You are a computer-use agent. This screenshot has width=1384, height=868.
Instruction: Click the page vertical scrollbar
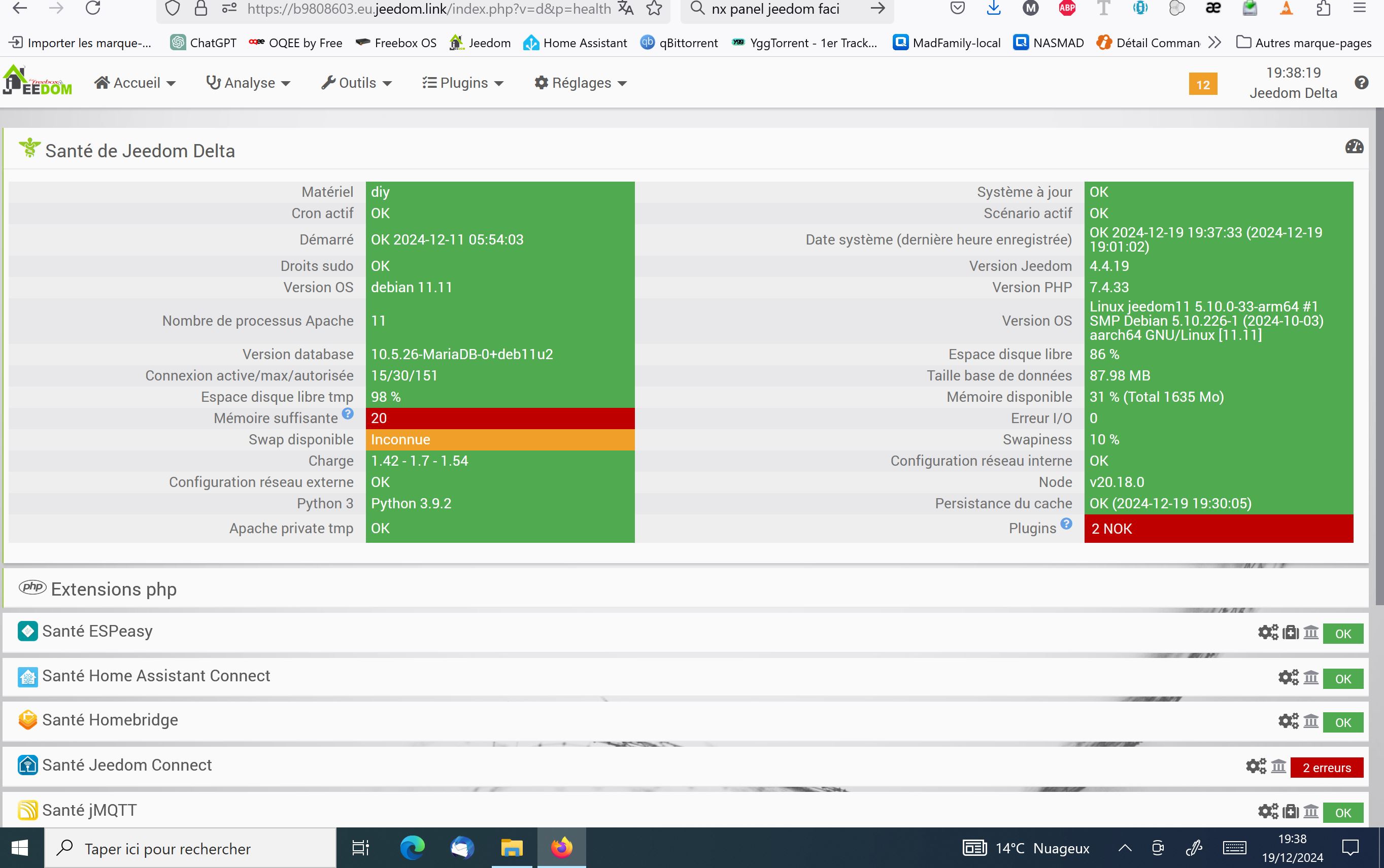[1379, 356]
